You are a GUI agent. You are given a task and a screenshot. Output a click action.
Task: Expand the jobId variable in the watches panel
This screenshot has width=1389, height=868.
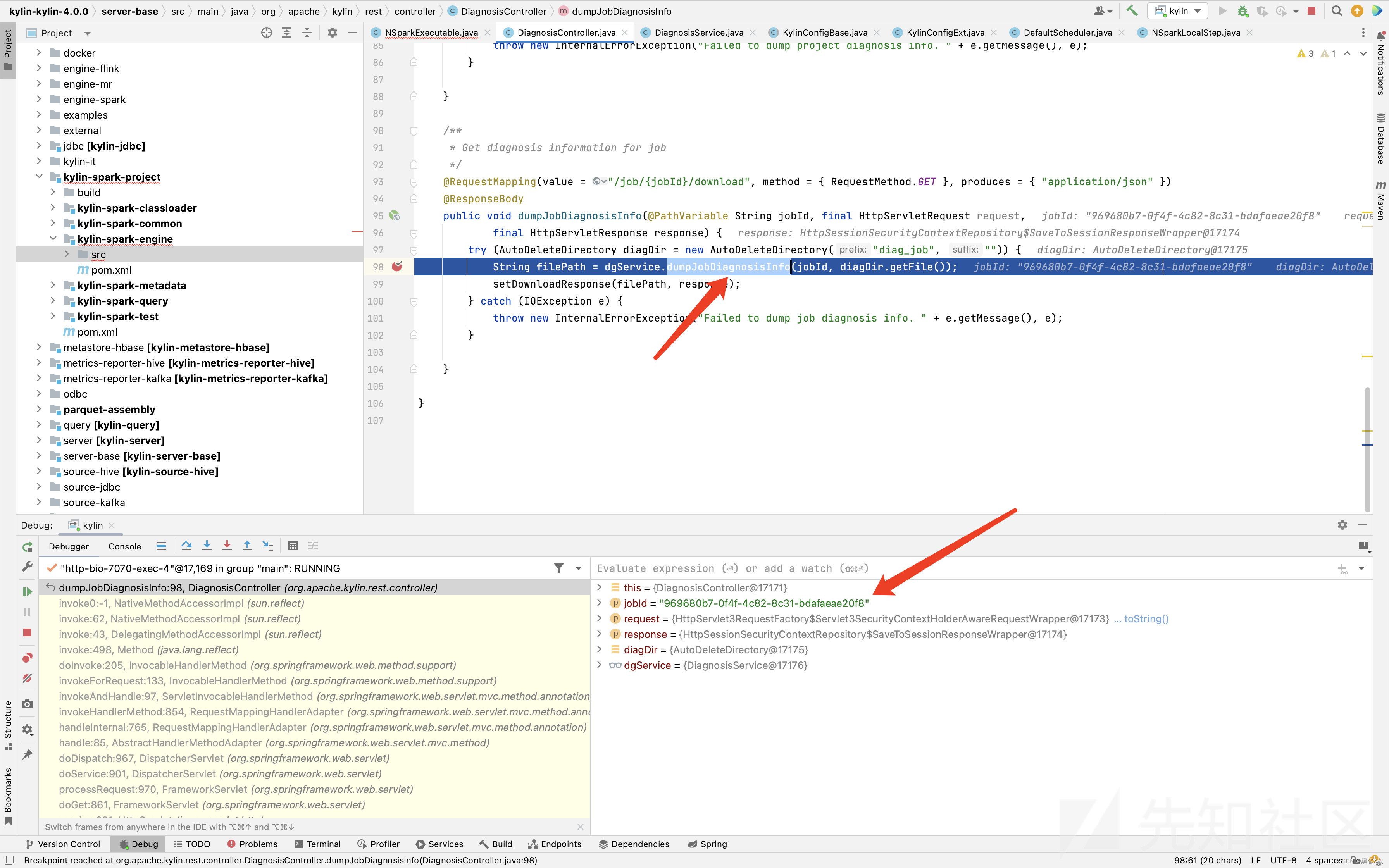pyautogui.click(x=600, y=603)
